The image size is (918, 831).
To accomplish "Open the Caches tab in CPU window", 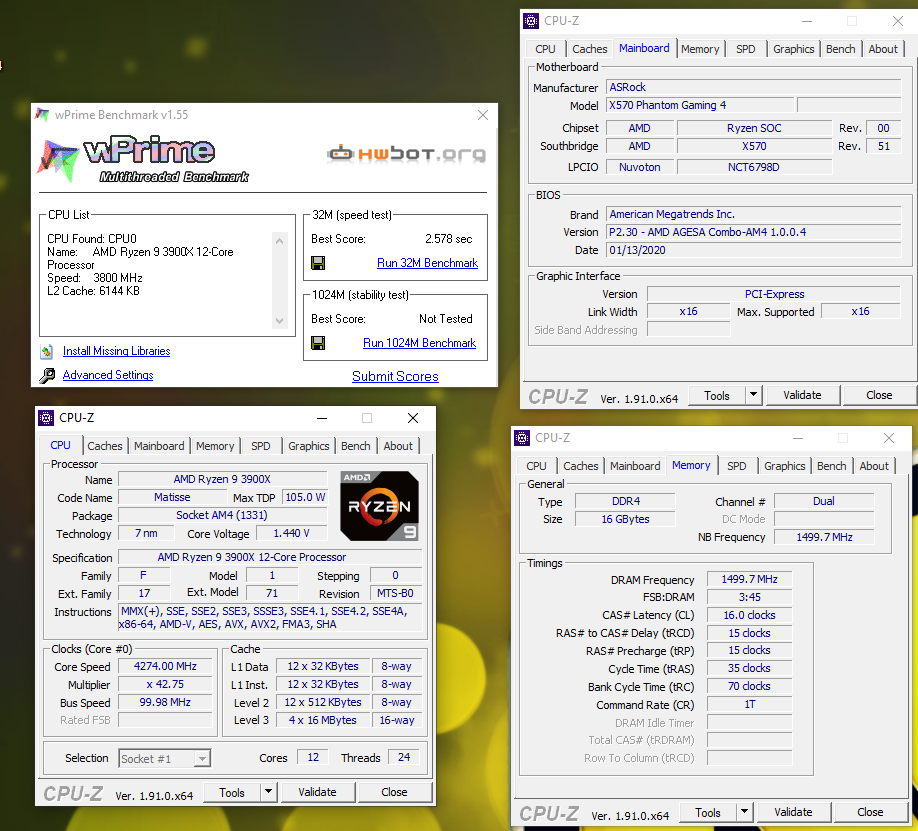I will coord(104,446).
